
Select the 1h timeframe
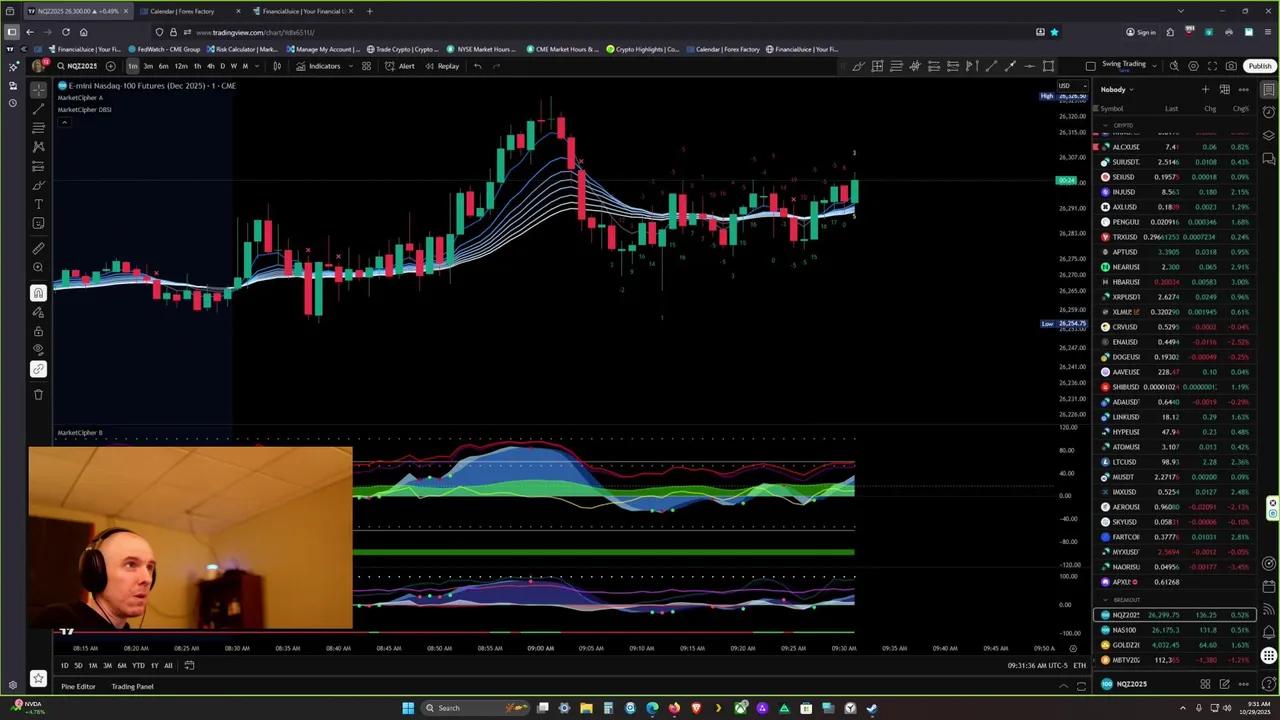click(197, 66)
